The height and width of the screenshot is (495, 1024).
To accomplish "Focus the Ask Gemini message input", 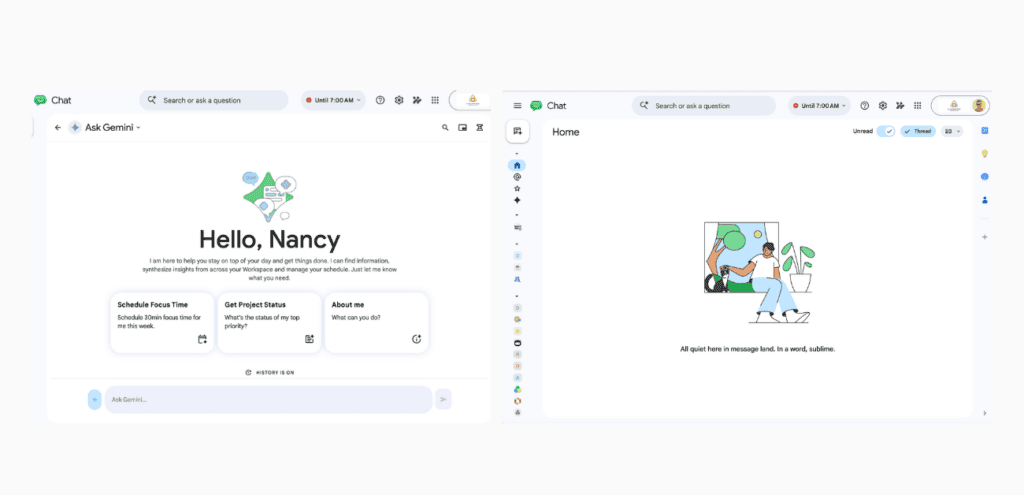I will coord(268,399).
